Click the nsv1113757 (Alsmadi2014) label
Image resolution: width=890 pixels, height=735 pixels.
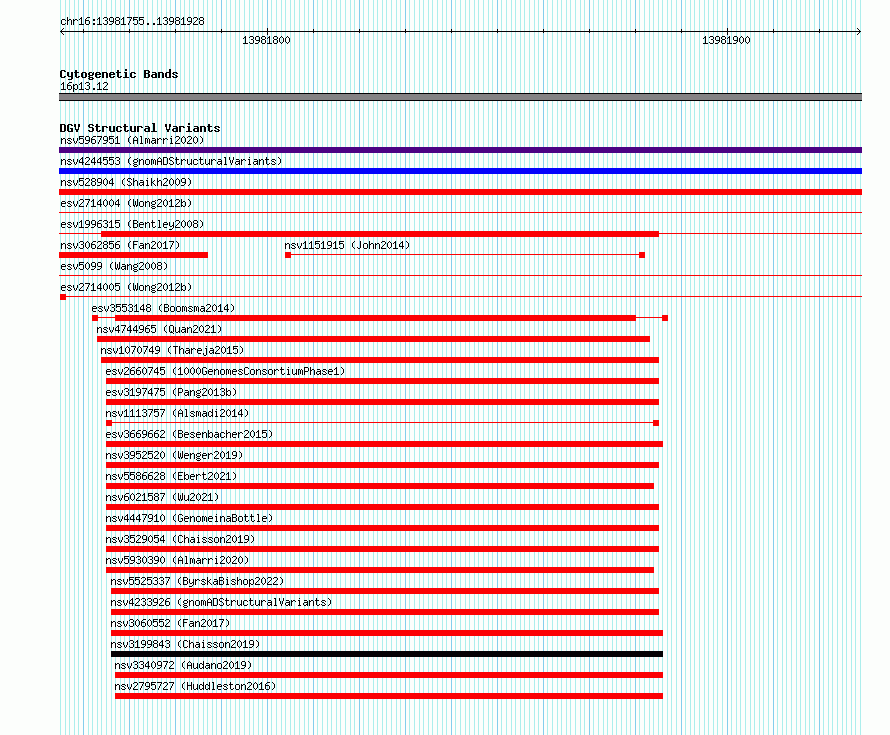177,413
